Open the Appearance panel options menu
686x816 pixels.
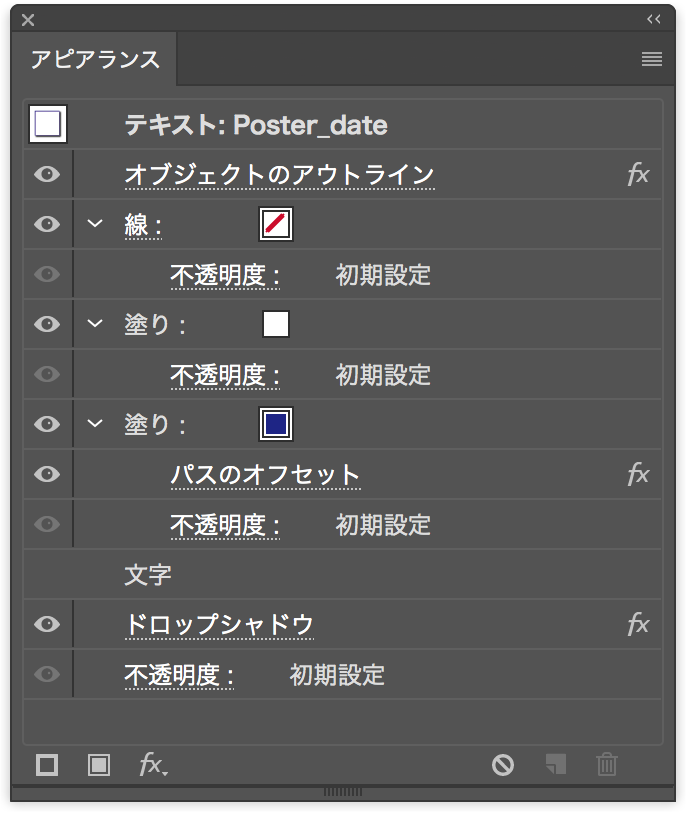tap(652, 59)
